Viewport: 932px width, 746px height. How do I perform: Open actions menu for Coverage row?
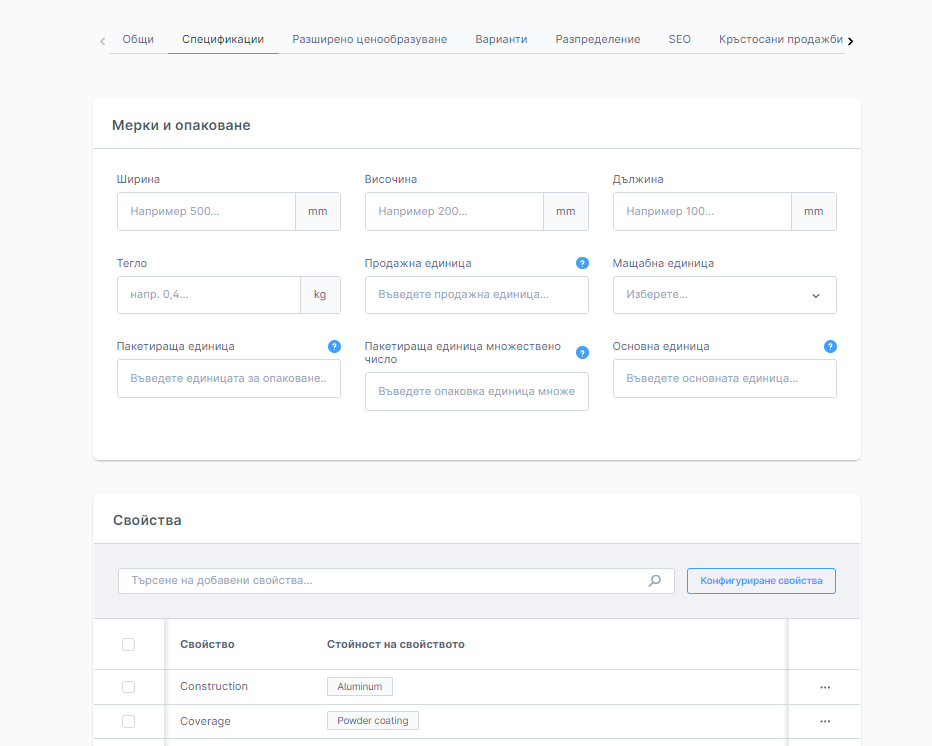825,721
